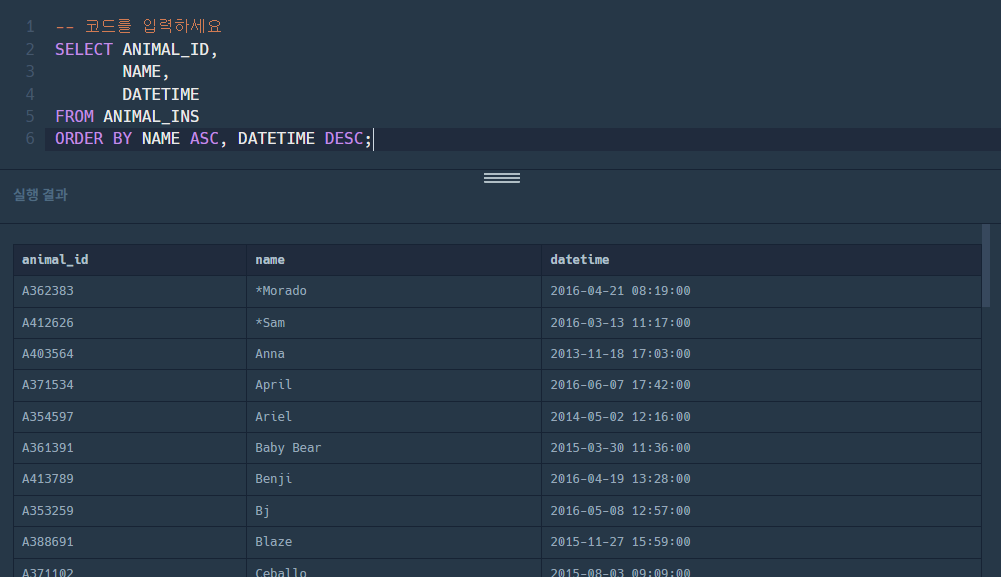Click NAME, on editor line 3
The width and height of the screenshot is (1001, 577).
146,71
